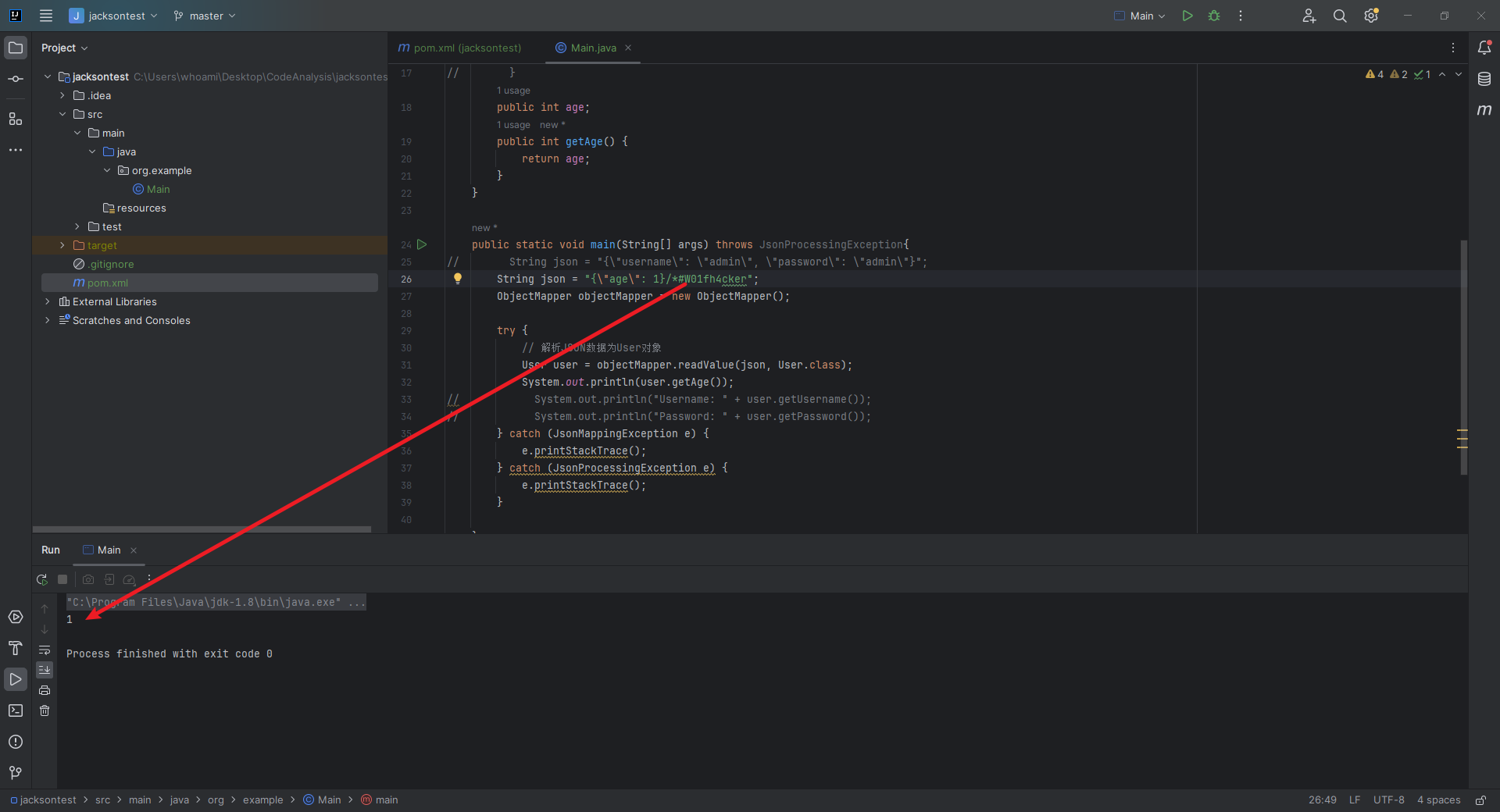The height and width of the screenshot is (812, 1500).
Task: Open the Commit tool window
Action: point(16,79)
